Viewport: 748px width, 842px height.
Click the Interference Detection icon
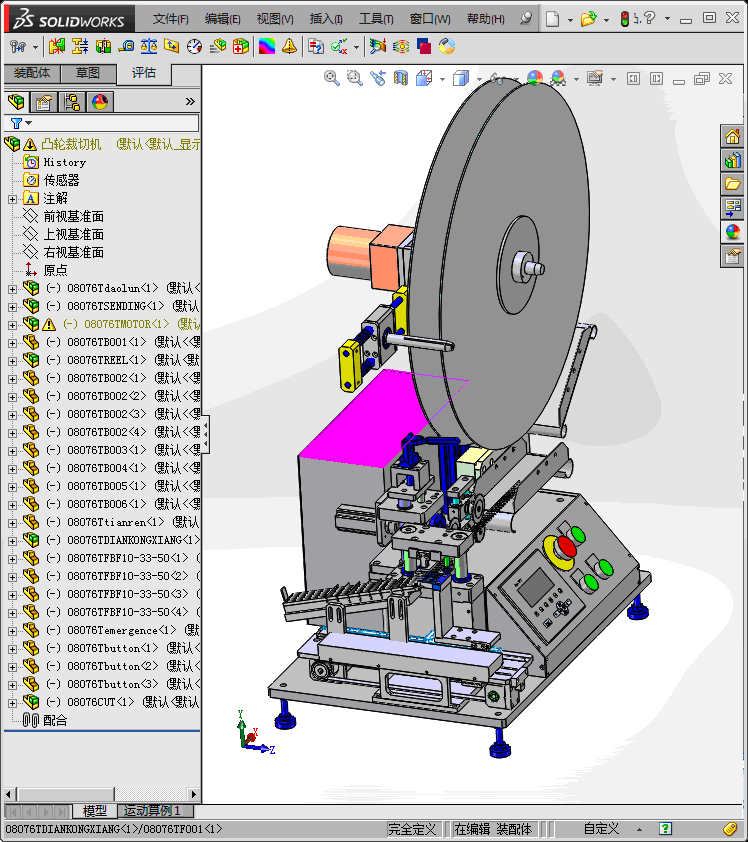[56, 47]
